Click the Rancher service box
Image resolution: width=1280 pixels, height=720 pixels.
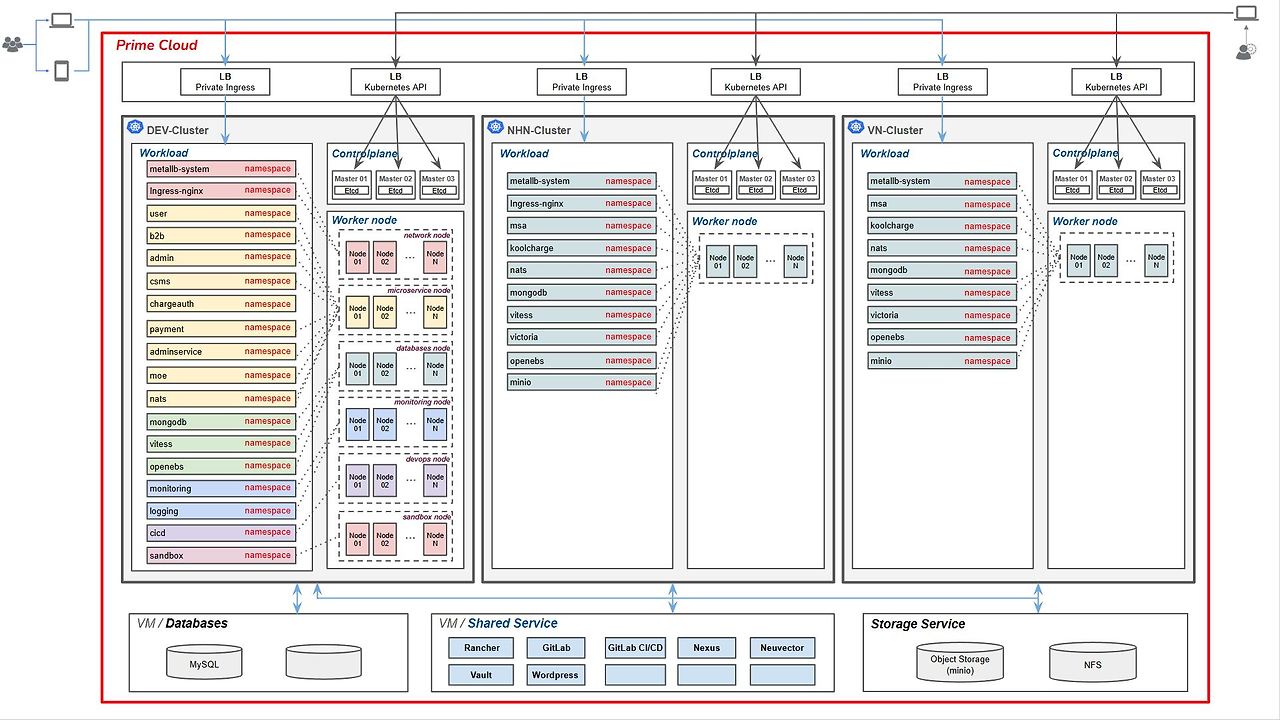point(482,648)
